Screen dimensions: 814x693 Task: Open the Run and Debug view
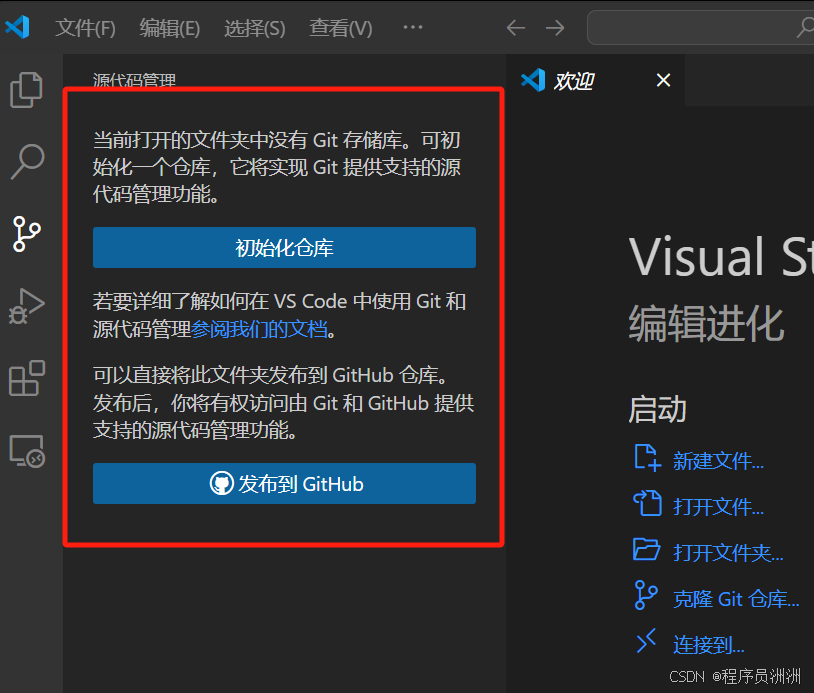[26, 306]
